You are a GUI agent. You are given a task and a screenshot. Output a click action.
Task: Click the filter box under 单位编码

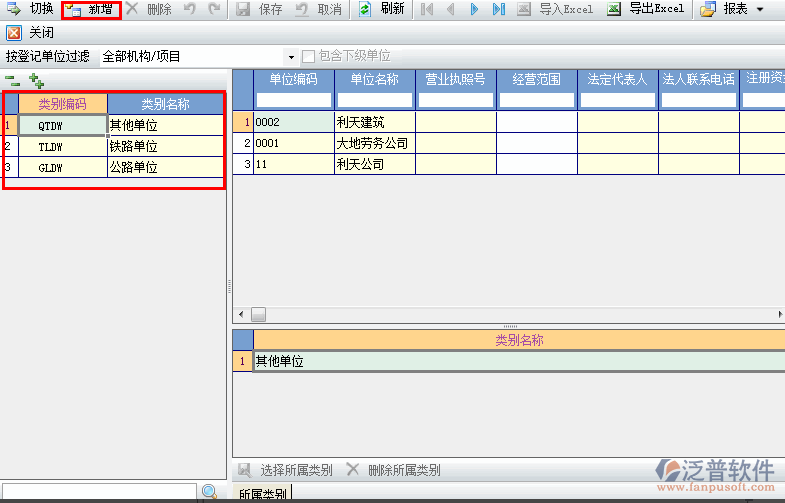[293, 100]
